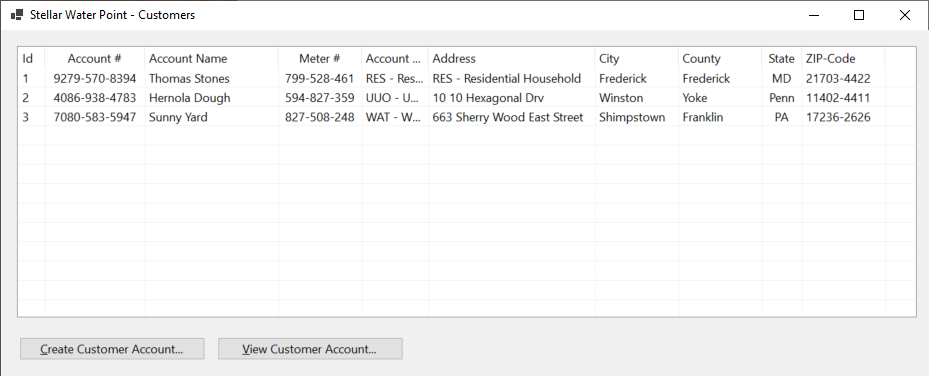This screenshot has width=929, height=376.
Task: Click the name Hernola Dough
Action: (x=190, y=98)
